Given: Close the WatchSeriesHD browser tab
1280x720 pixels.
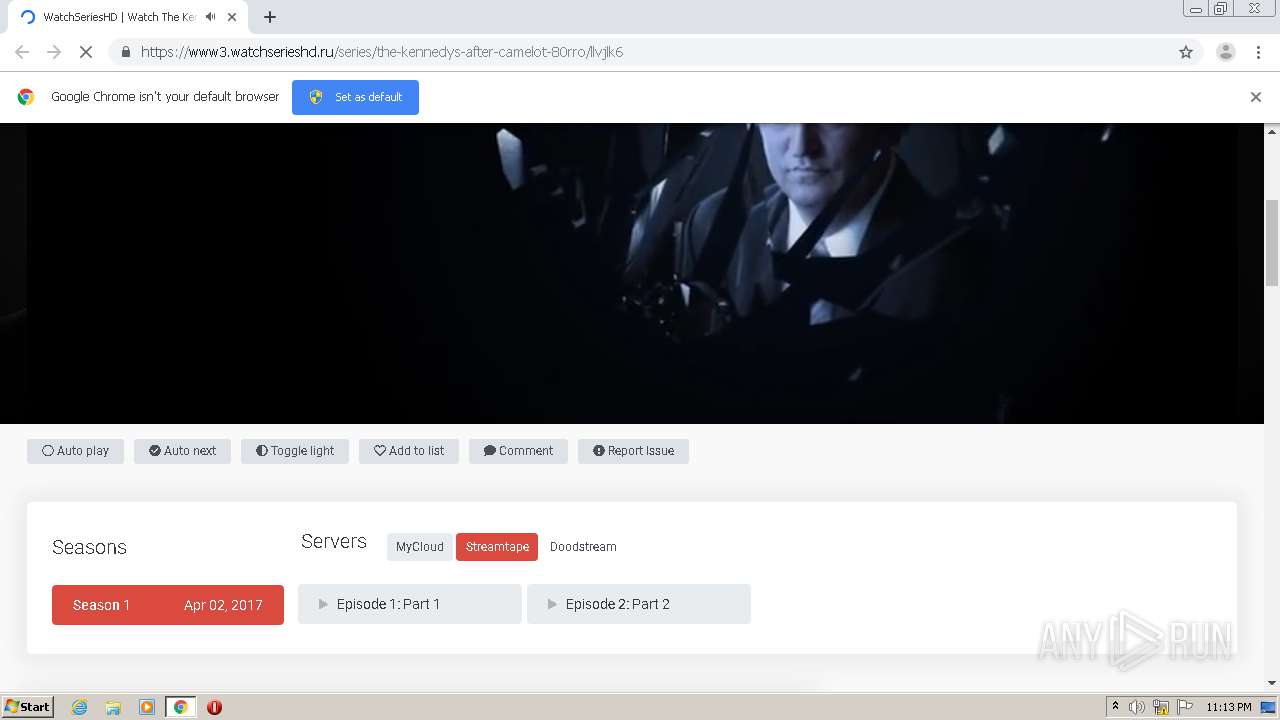Looking at the screenshot, I should 232,17.
